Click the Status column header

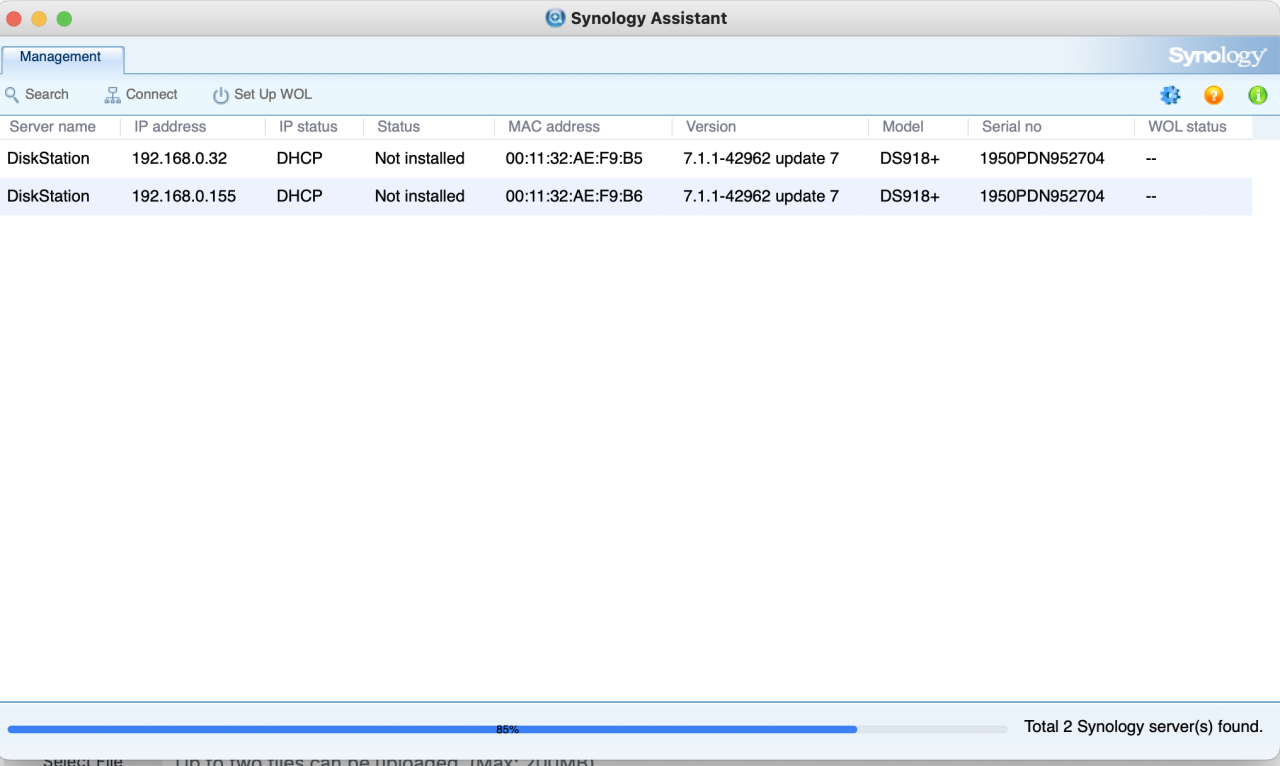[398, 127]
